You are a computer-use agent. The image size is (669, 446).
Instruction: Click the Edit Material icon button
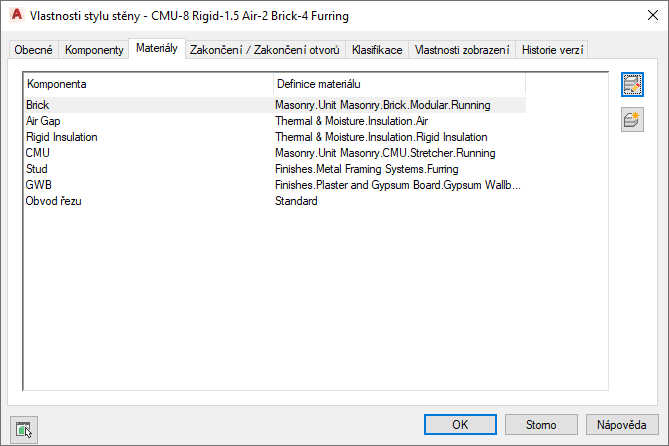click(631, 85)
